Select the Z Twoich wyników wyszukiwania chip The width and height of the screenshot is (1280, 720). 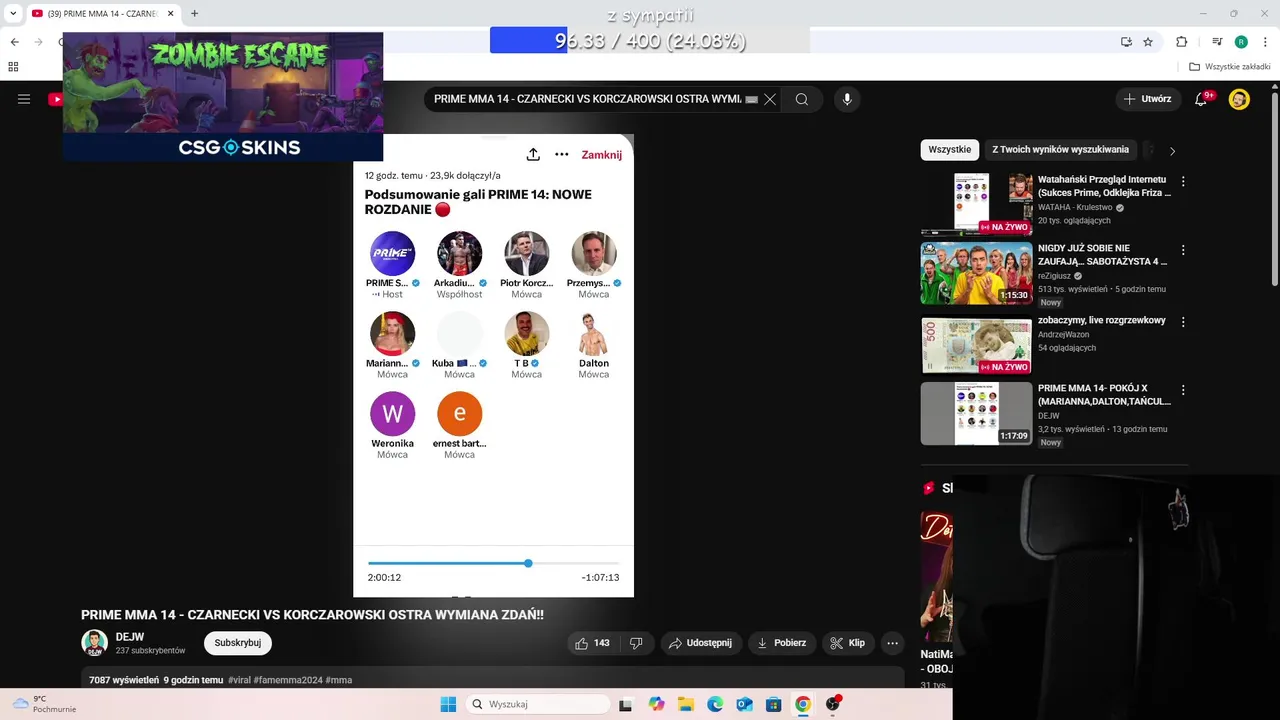[x=1061, y=150]
